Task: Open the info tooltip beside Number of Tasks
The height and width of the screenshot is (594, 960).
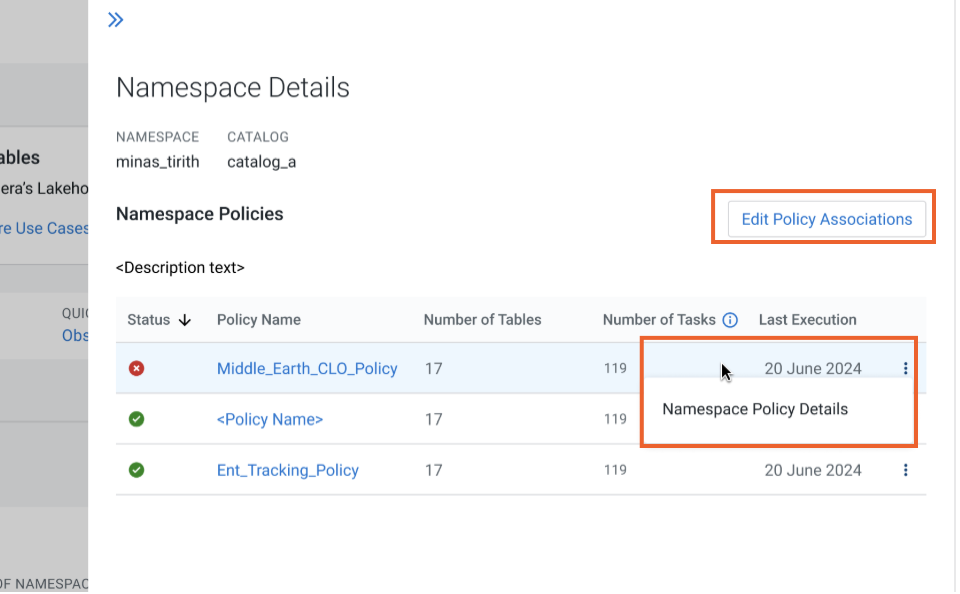Action: tap(731, 319)
